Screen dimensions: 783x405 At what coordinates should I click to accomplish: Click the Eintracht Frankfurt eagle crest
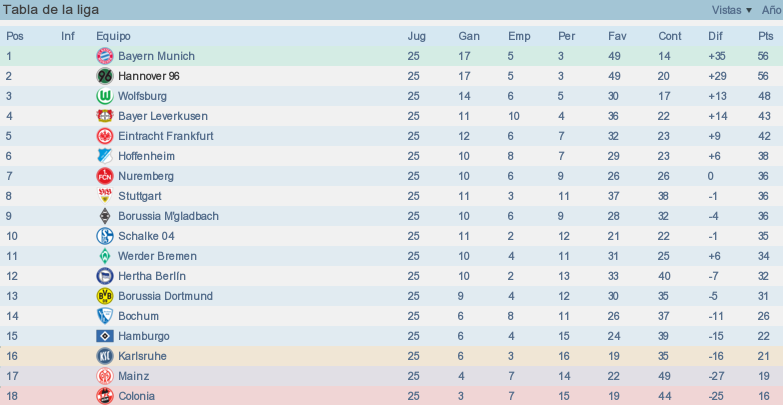point(105,136)
